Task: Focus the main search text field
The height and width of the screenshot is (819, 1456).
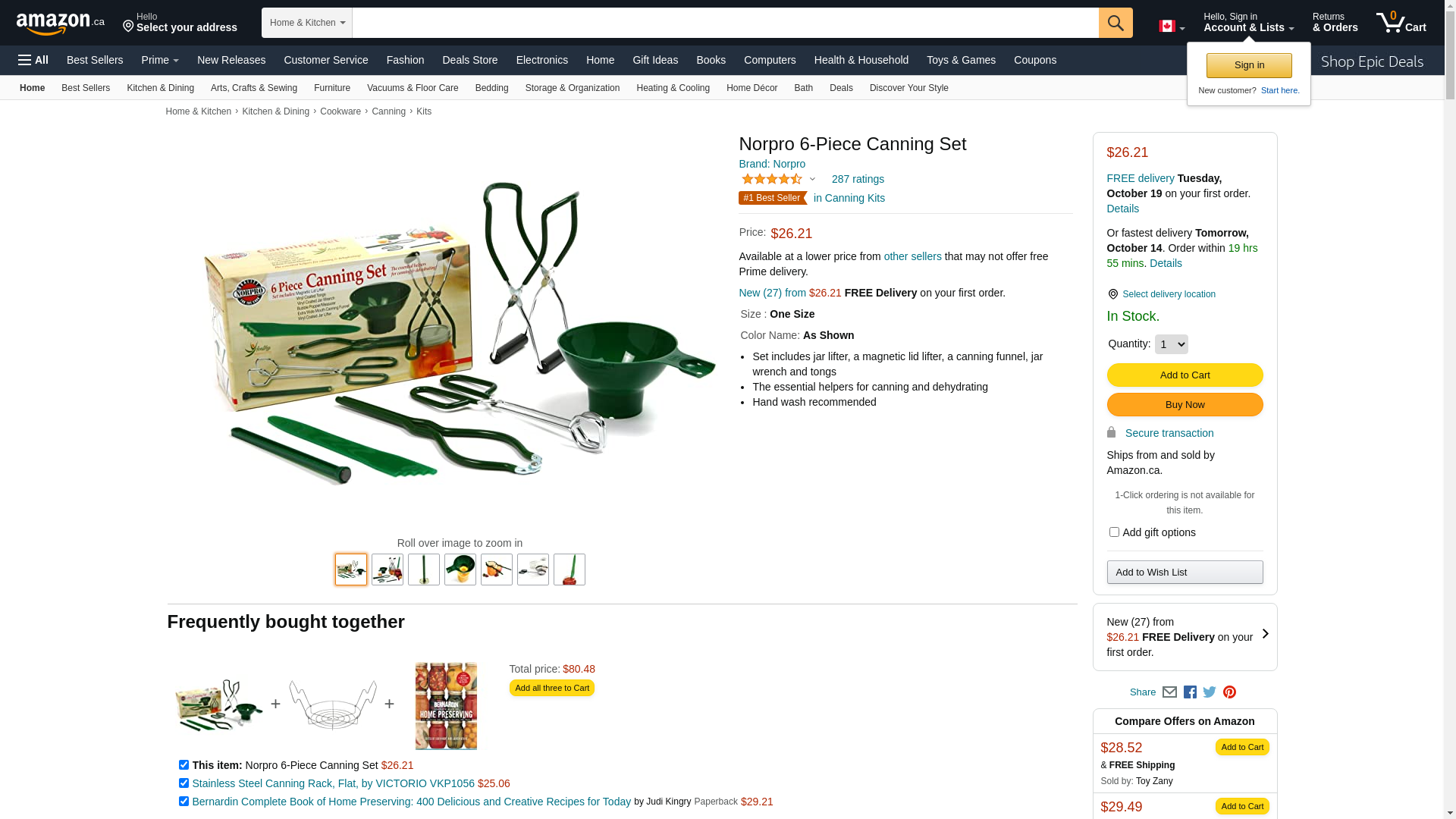Action: pyautogui.click(x=726, y=23)
